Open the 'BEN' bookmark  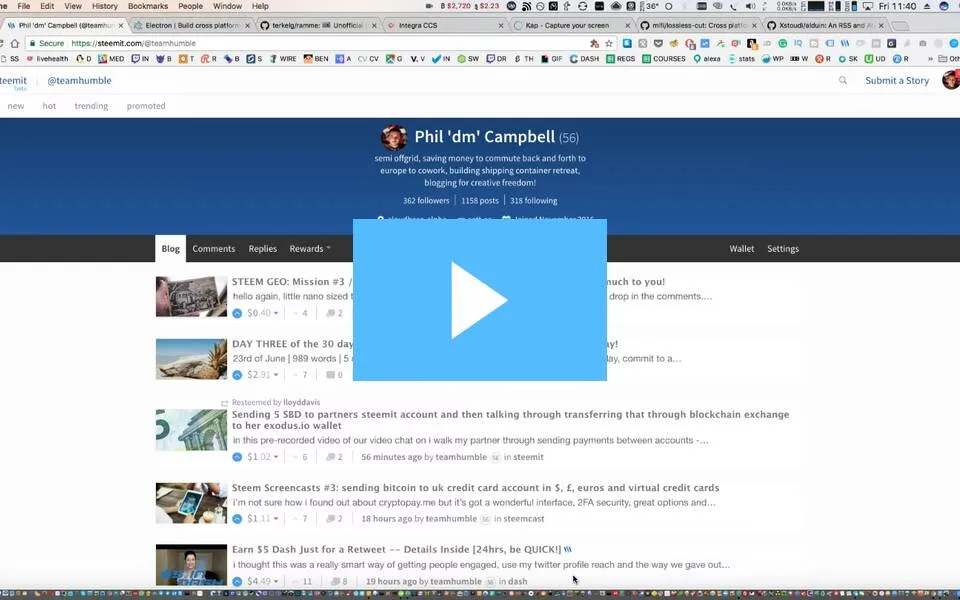coord(317,59)
